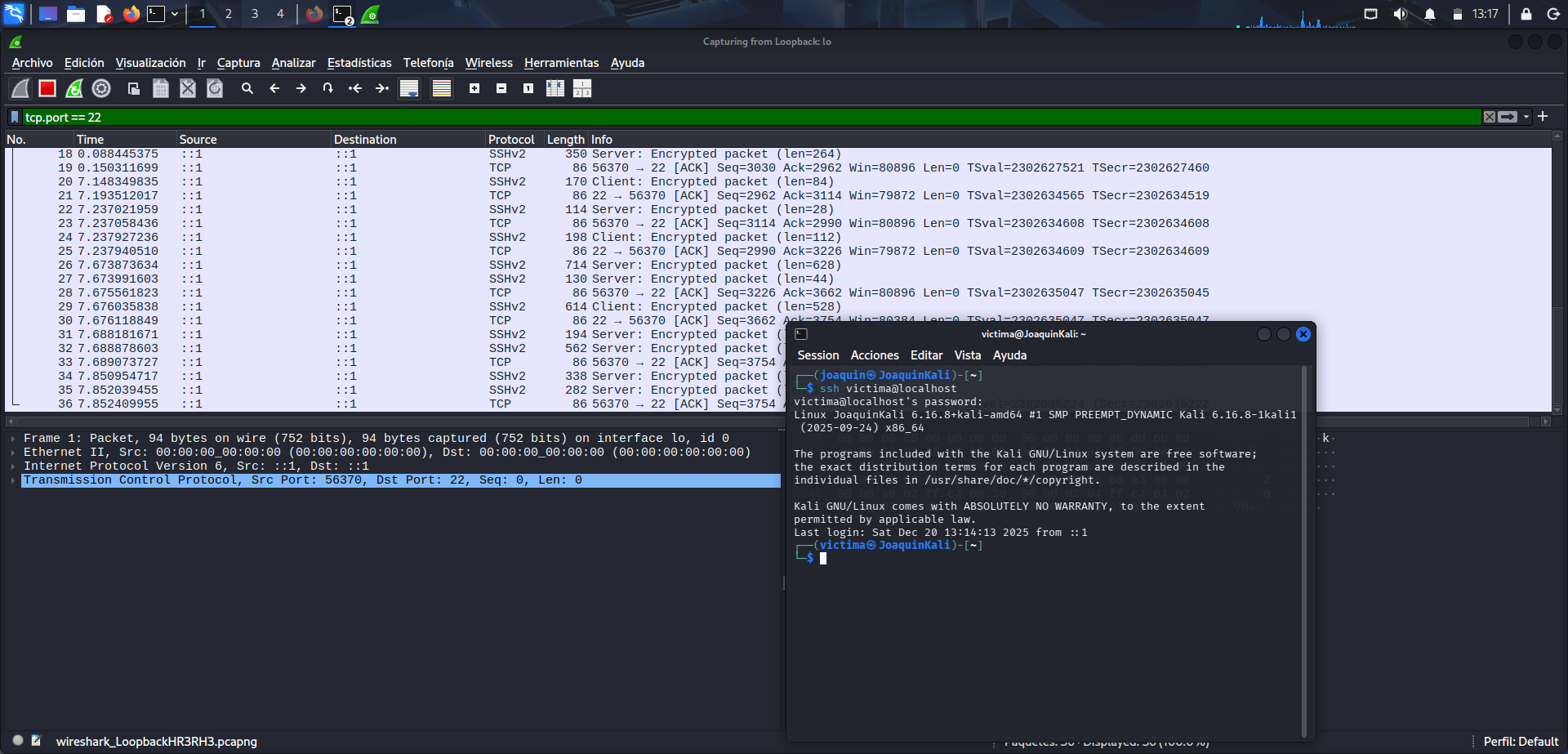The height and width of the screenshot is (754, 1568).
Task: Open the find packet tool
Action: [248, 88]
